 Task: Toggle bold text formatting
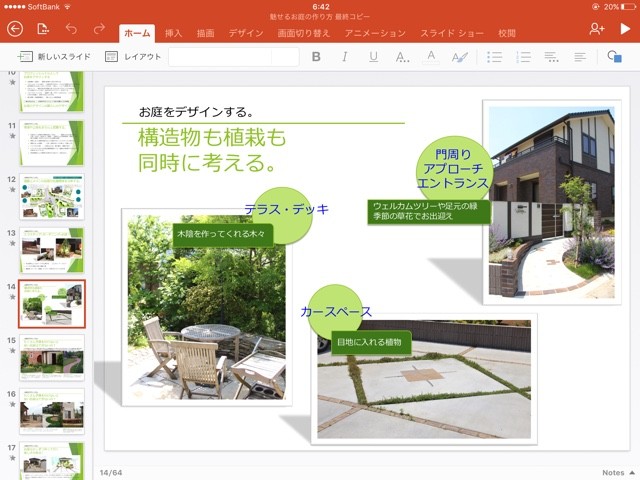(316, 57)
